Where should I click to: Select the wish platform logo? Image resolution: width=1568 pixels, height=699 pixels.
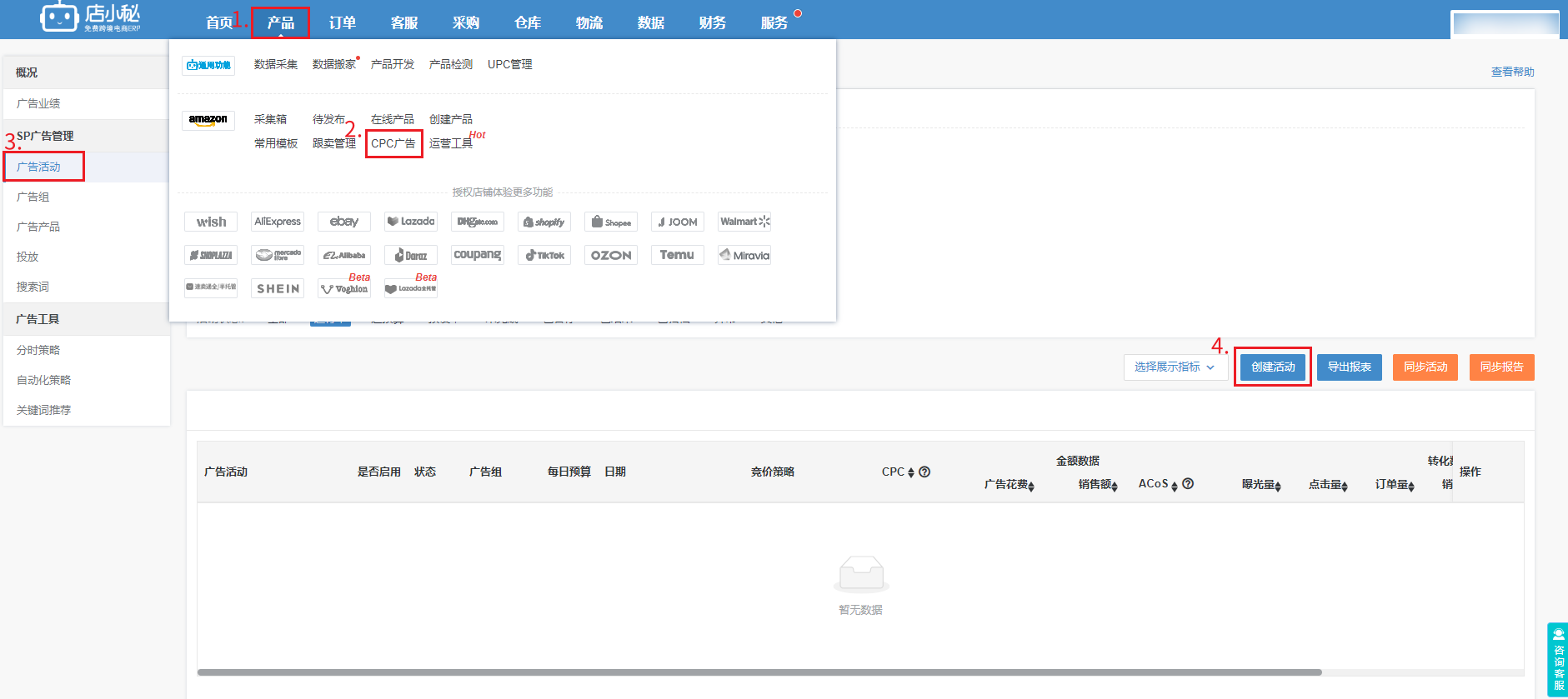211,222
